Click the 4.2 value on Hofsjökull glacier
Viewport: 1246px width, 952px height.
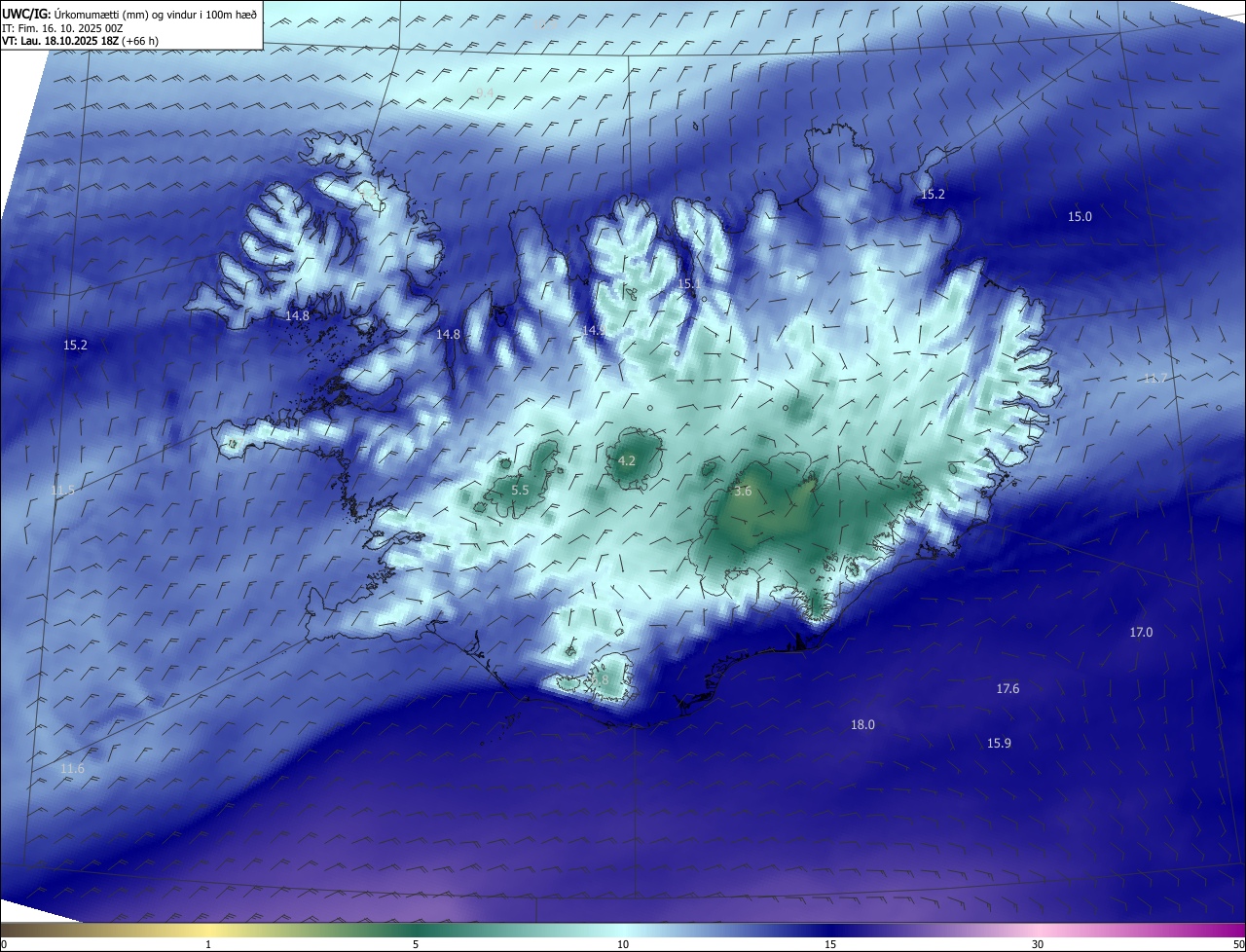point(627,461)
